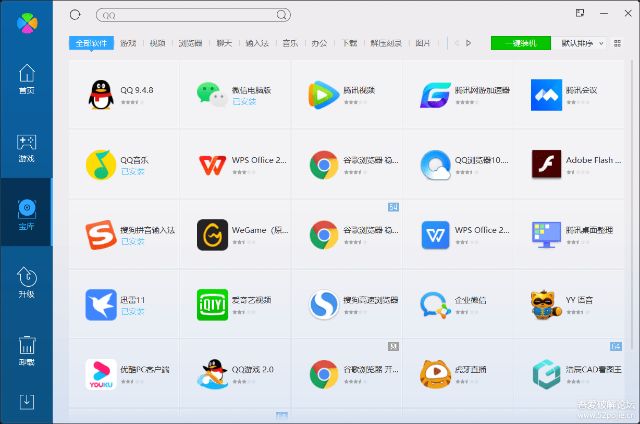Open the QQ 9.4.8 penguin app
This screenshot has width=640, height=424.
(x=101, y=95)
